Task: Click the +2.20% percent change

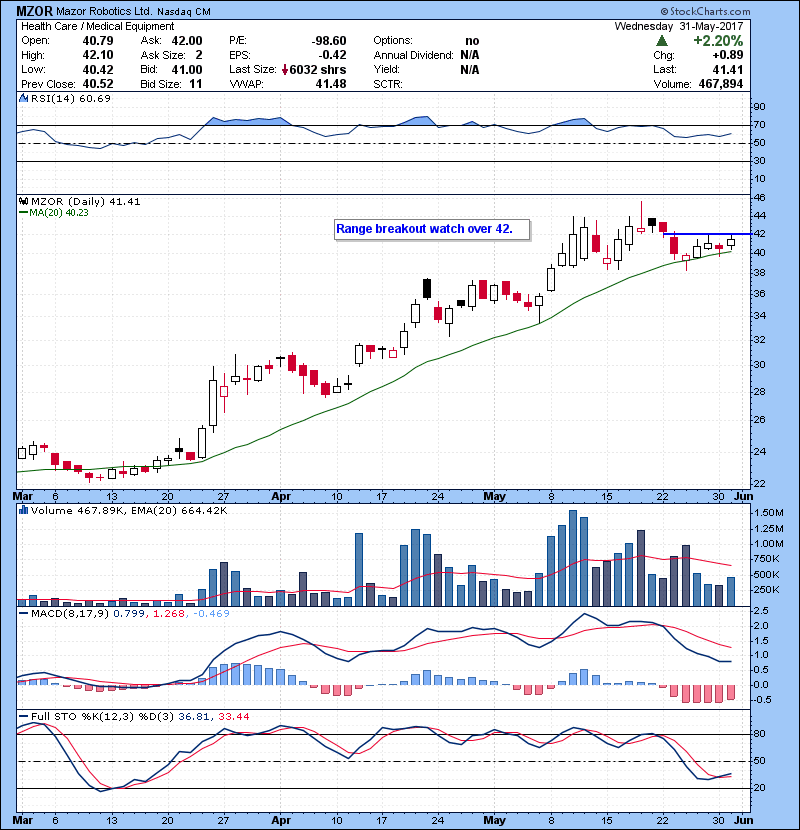Action: [718, 41]
